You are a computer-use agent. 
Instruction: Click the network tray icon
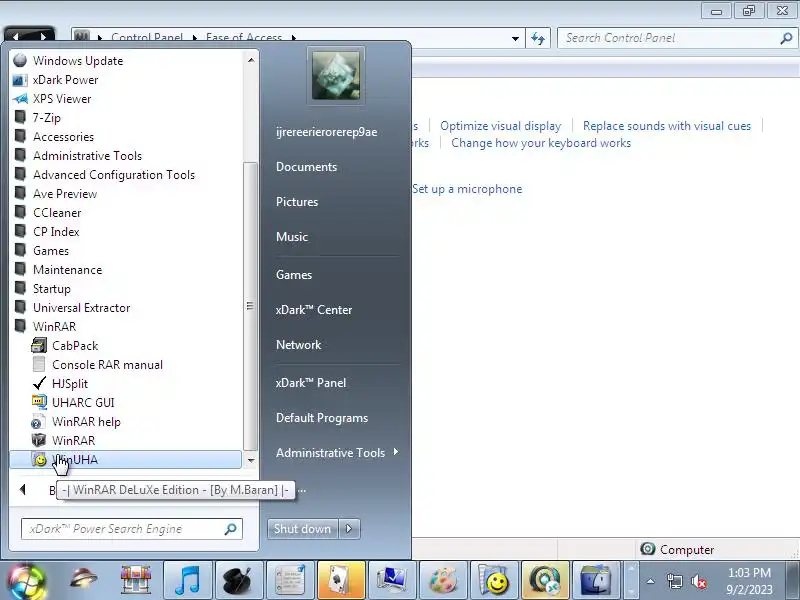[674, 581]
